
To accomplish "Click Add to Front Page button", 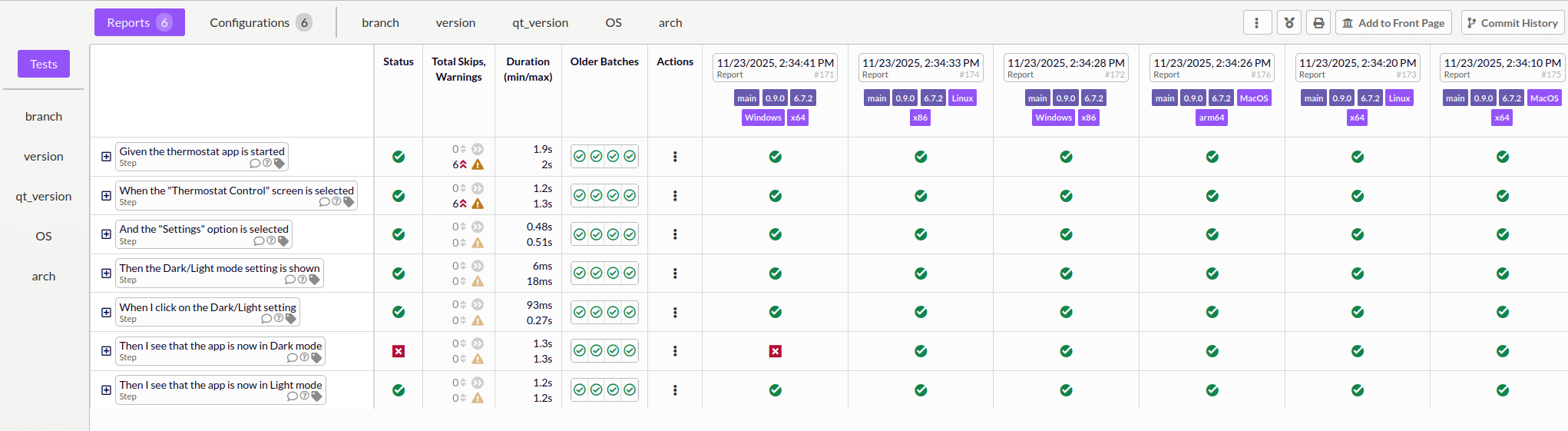I will tap(1393, 23).
